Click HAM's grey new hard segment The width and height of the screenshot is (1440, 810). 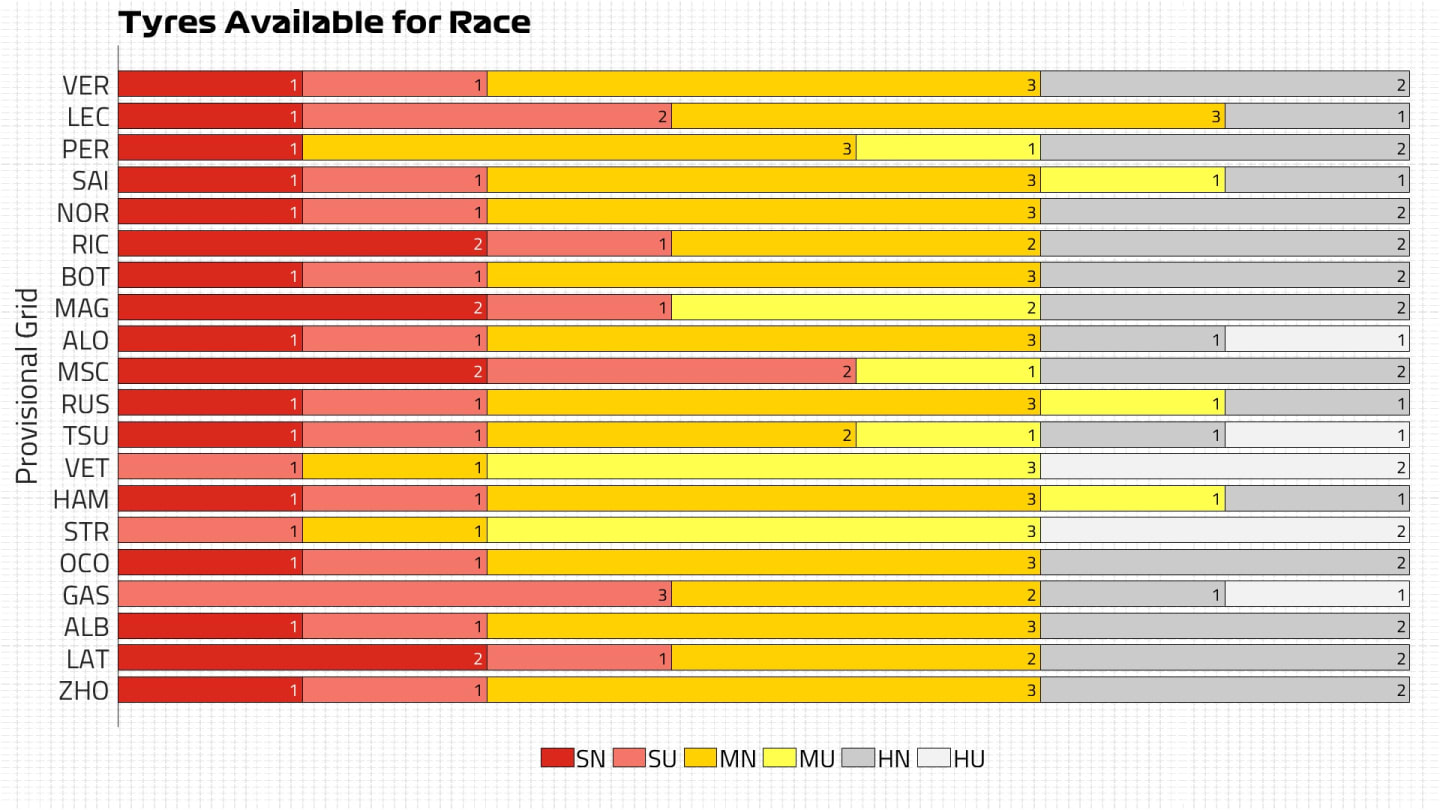point(1317,498)
